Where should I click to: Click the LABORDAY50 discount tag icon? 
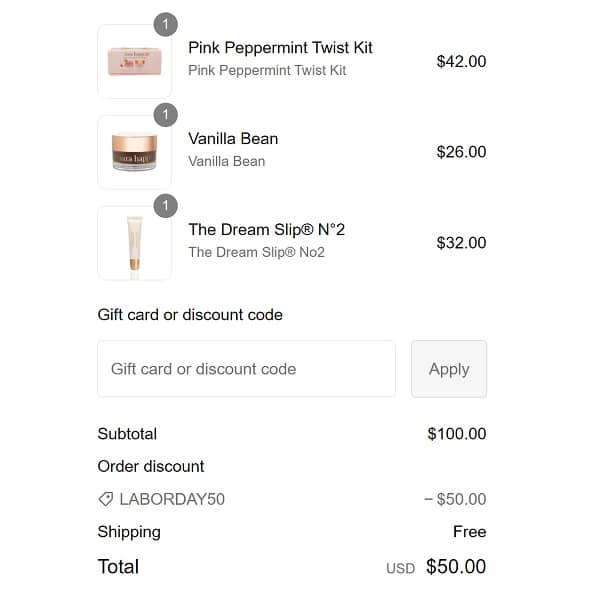(x=105, y=499)
